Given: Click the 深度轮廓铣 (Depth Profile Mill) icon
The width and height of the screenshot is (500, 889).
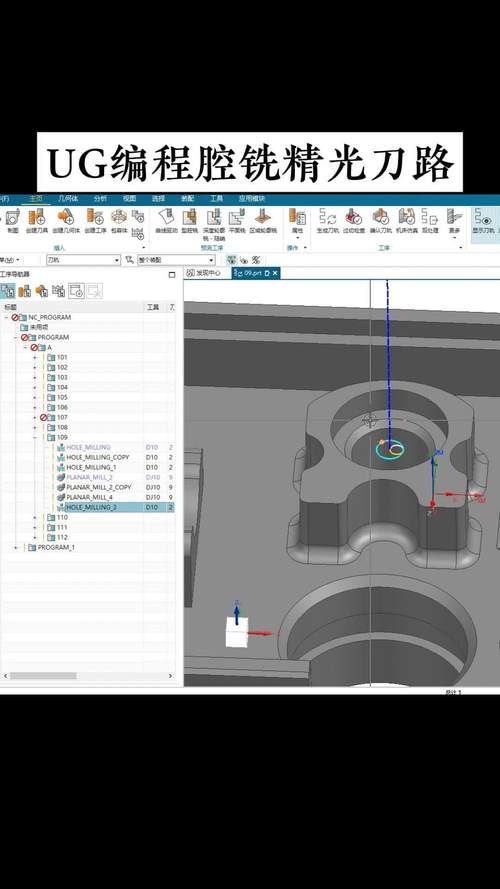Looking at the screenshot, I should pyautogui.click(x=213, y=217).
